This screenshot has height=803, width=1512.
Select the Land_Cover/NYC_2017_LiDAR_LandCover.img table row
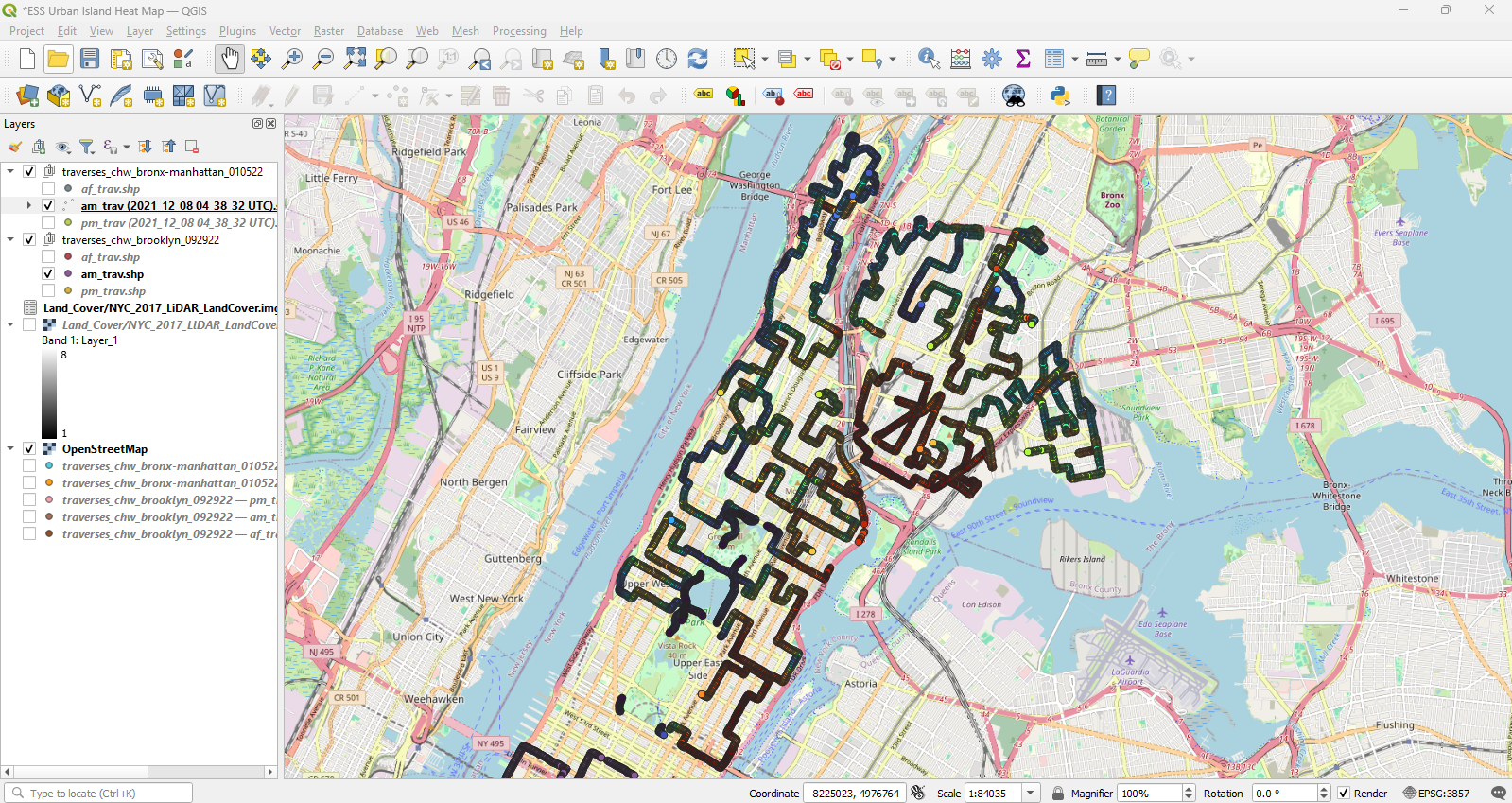click(149, 308)
